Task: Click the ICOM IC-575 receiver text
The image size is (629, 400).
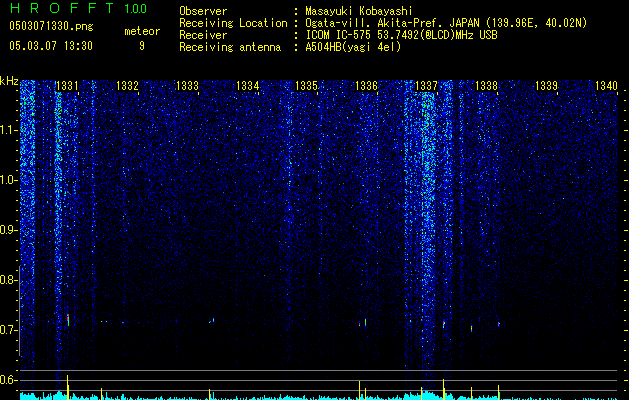Action: coord(401,35)
